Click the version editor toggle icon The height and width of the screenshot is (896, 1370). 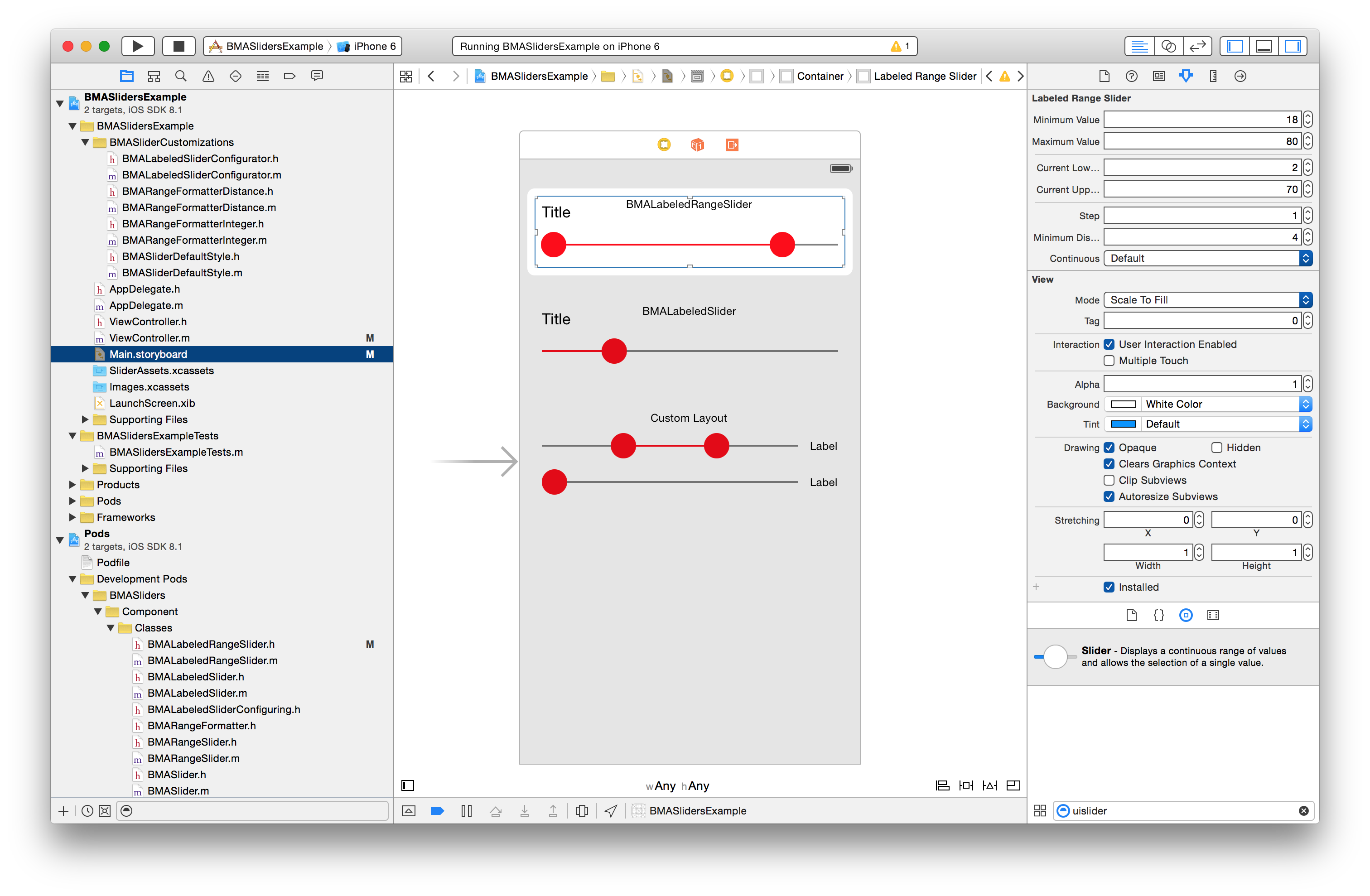coord(1199,47)
